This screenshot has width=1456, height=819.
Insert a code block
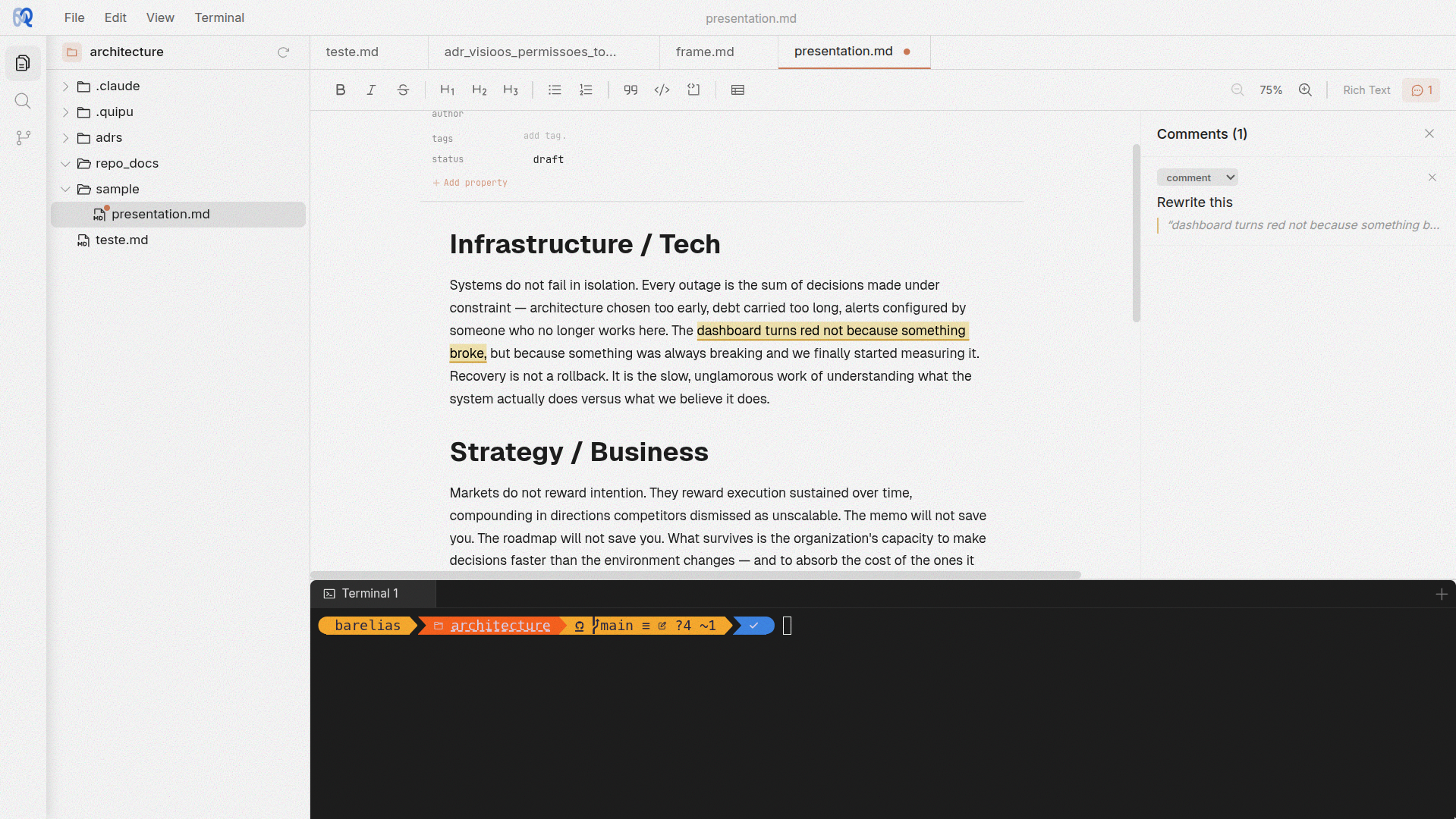(693, 89)
